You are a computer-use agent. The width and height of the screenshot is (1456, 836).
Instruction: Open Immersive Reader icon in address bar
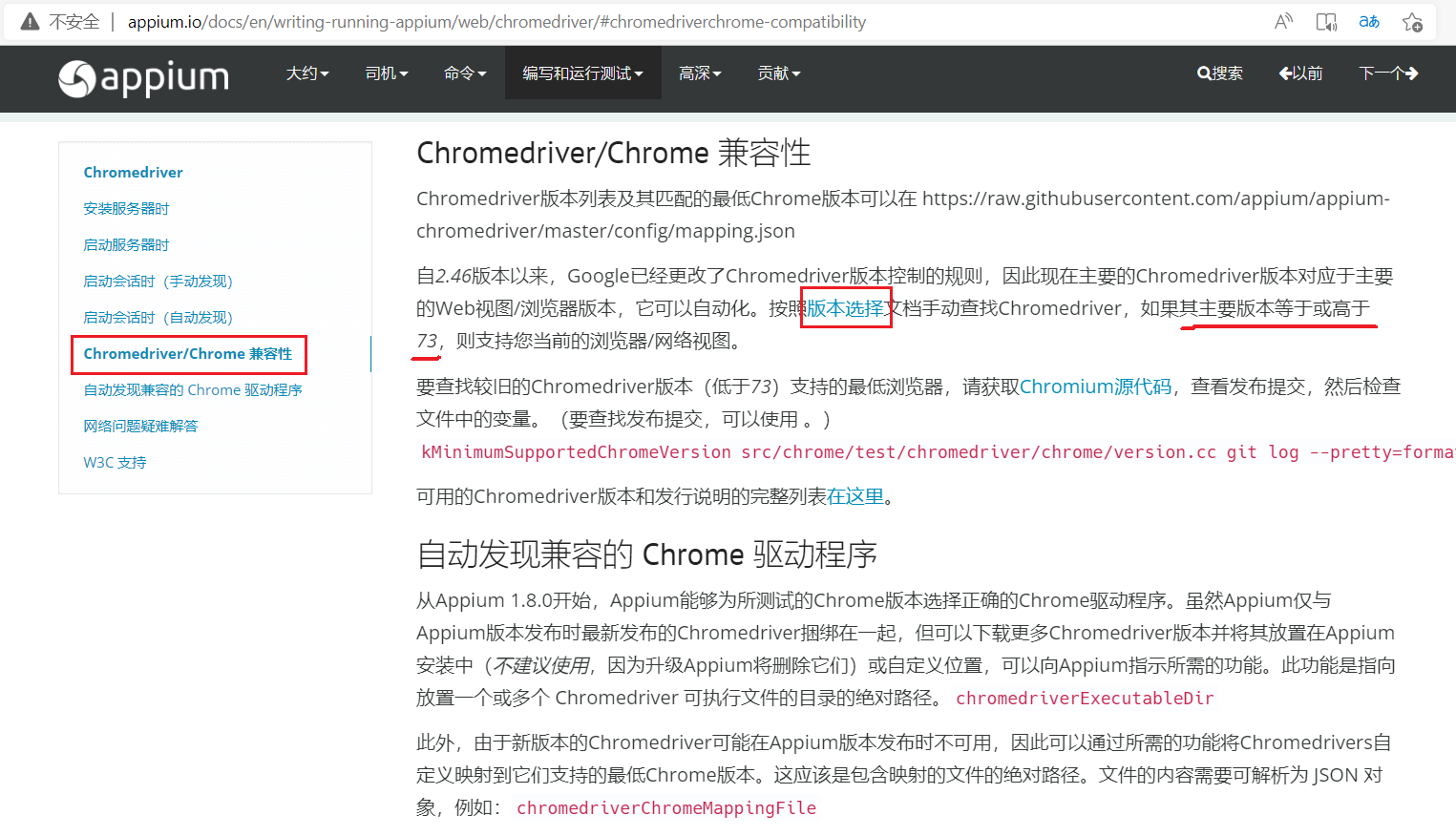click(x=1326, y=22)
